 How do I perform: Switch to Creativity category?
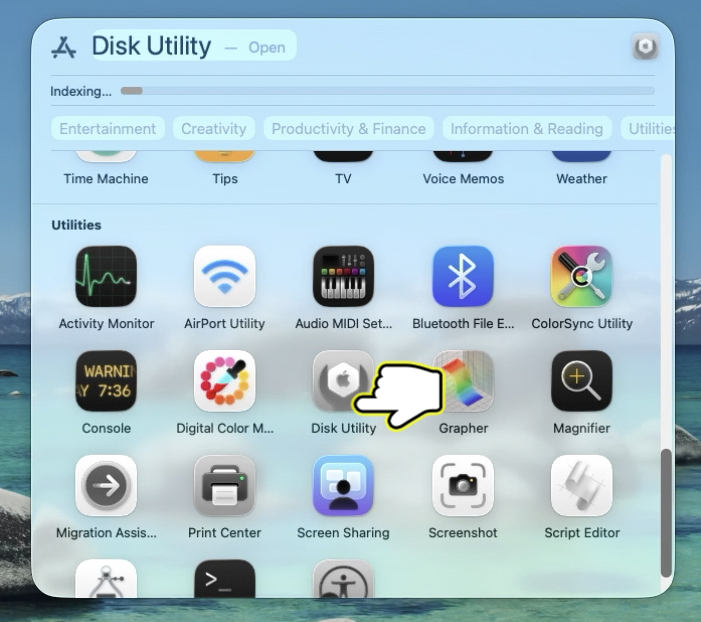213,129
